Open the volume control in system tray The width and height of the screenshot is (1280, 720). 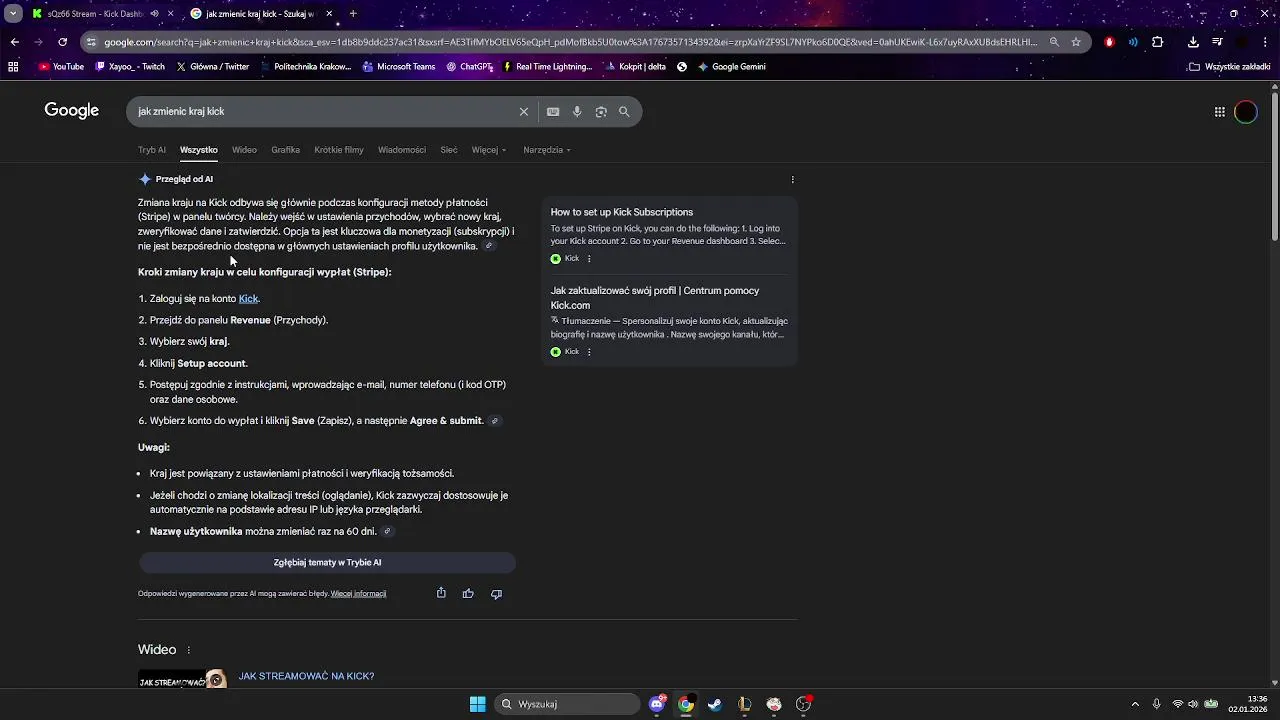pyautogui.click(x=1192, y=704)
